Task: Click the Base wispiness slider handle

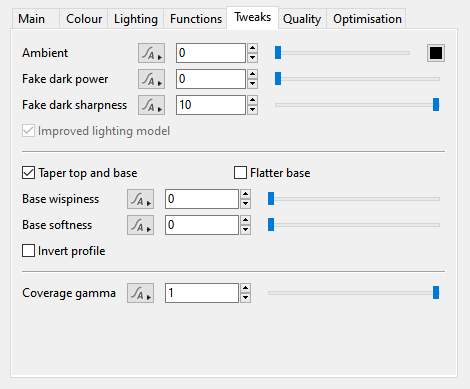Action: coord(271,199)
